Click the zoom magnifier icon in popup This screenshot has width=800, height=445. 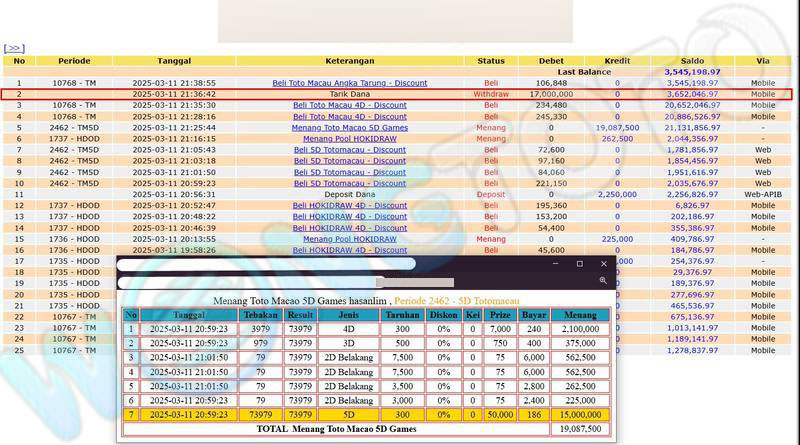click(603, 281)
